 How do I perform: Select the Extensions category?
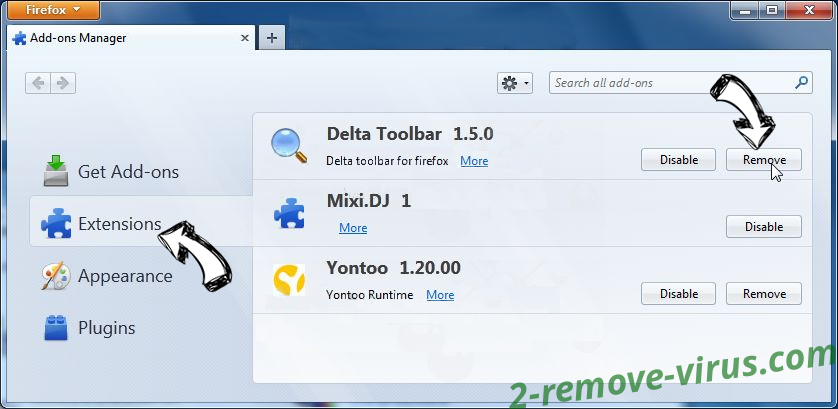pos(142,223)
